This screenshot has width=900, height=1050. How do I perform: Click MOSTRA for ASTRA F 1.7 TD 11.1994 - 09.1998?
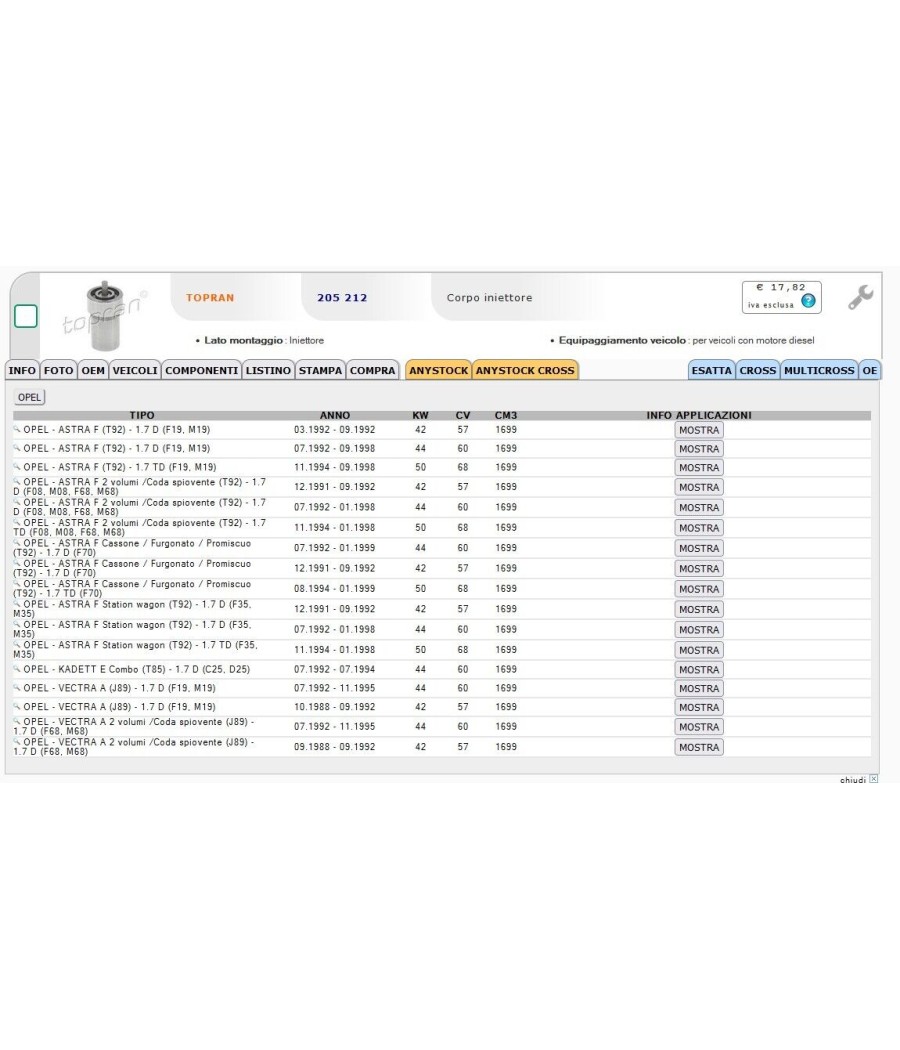point(699,467)
